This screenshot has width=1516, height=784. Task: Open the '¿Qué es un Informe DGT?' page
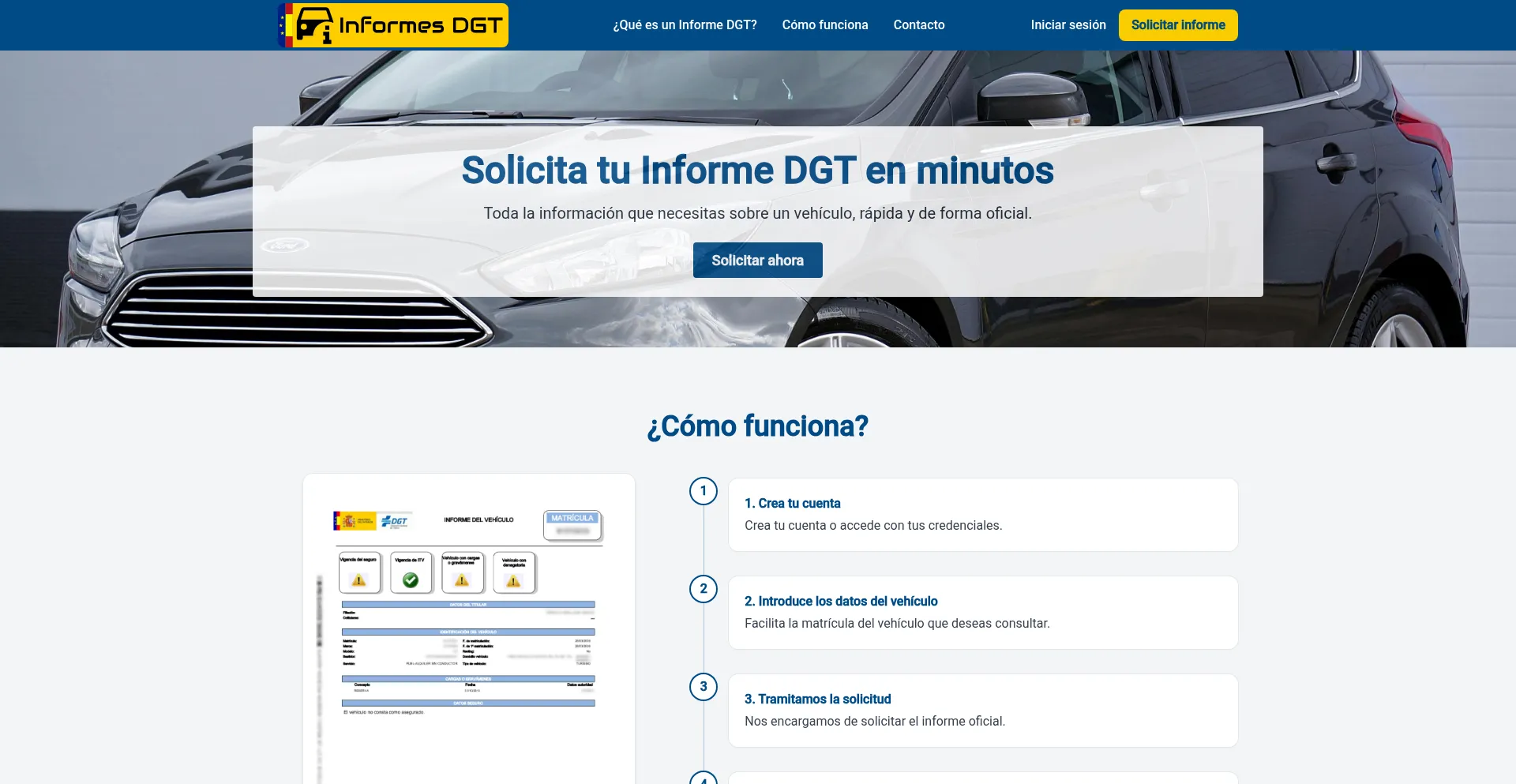(x=685, y=25)
